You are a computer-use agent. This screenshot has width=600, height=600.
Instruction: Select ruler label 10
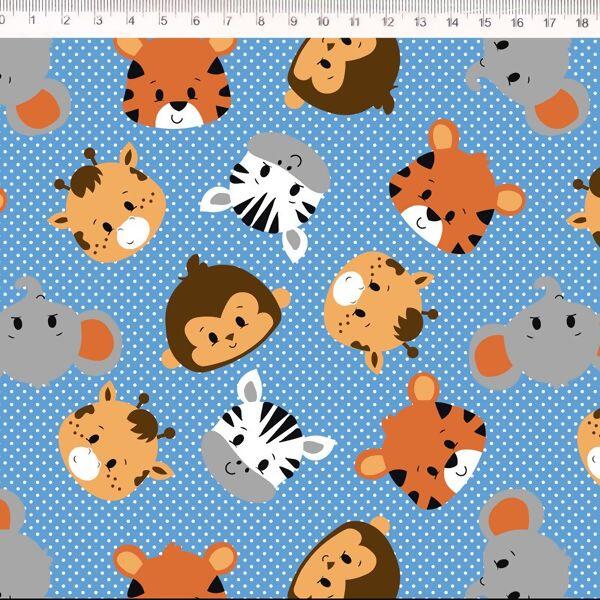(x=323, y=21)
